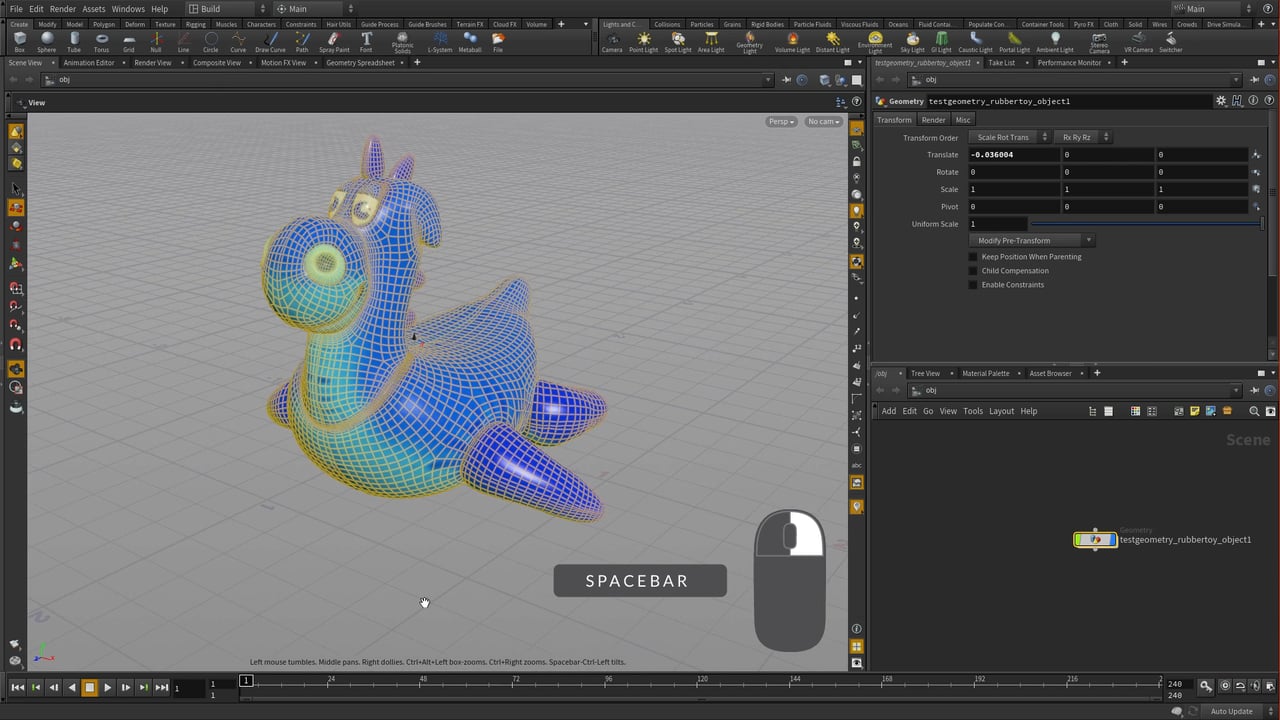Viewport: 1280px width, 720px height.
Task: Click the Translate X value field
Action: tap(1012, 155)
